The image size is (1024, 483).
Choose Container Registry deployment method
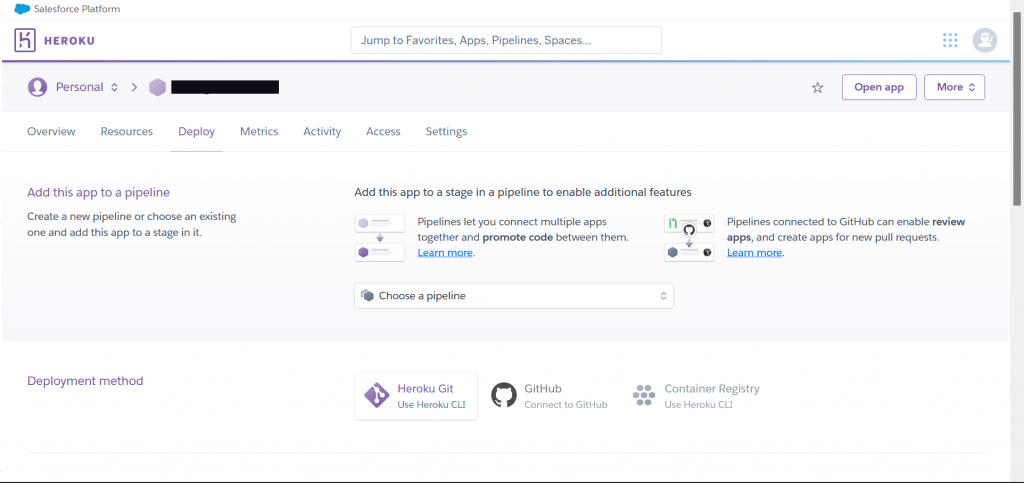coord(696,396)
